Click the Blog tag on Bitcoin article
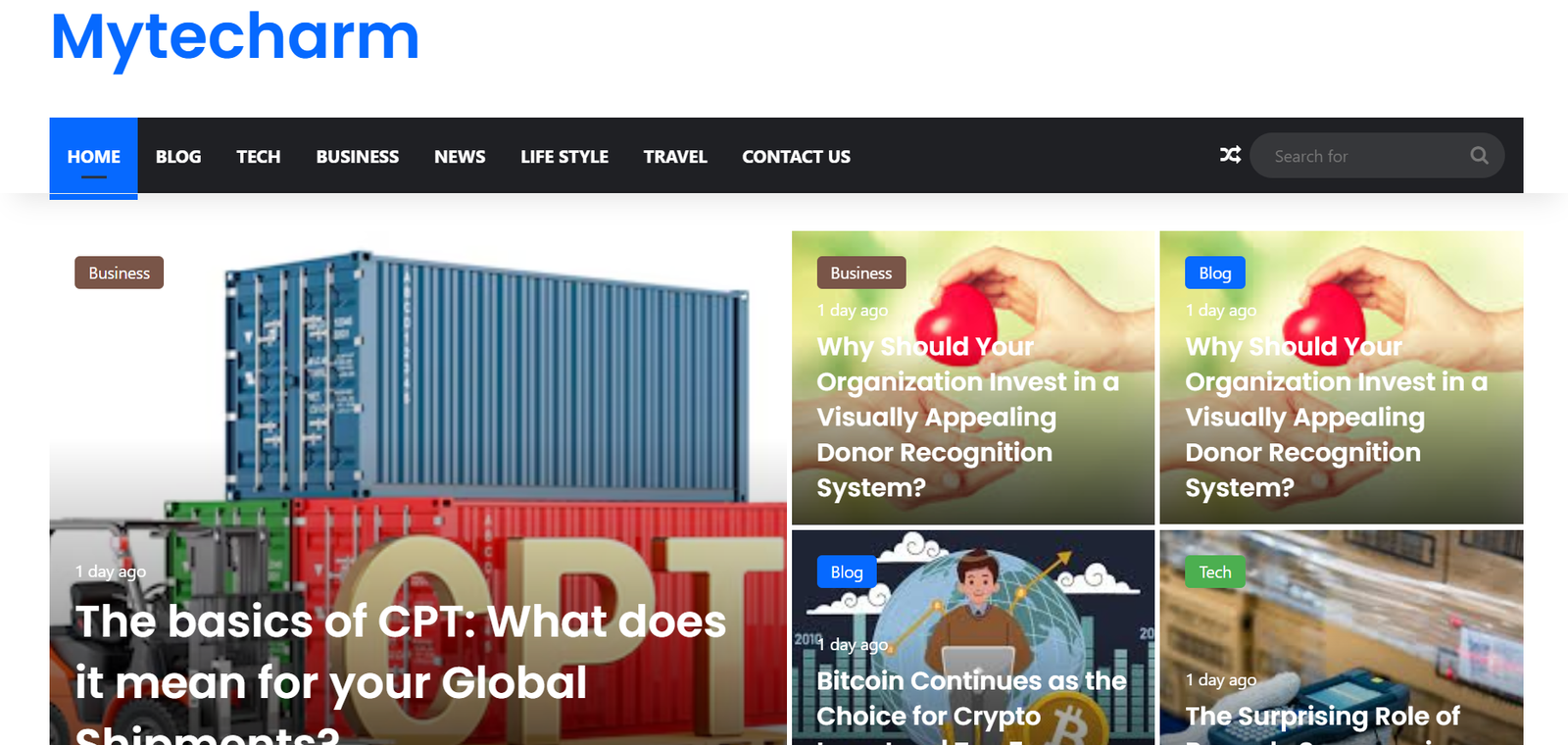The image size is (1568, 745). (x=847, y=571)
